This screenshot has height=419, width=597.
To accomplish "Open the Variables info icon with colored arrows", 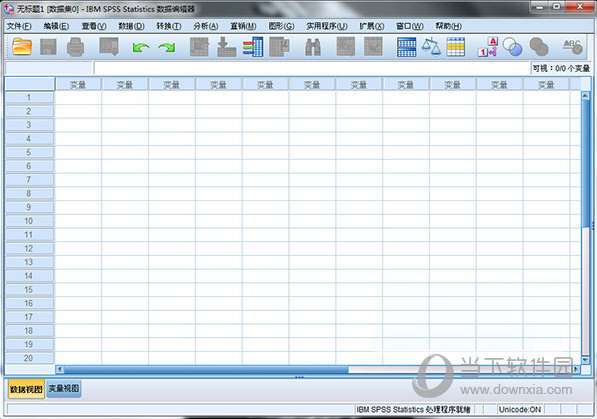I will point(253,47).
